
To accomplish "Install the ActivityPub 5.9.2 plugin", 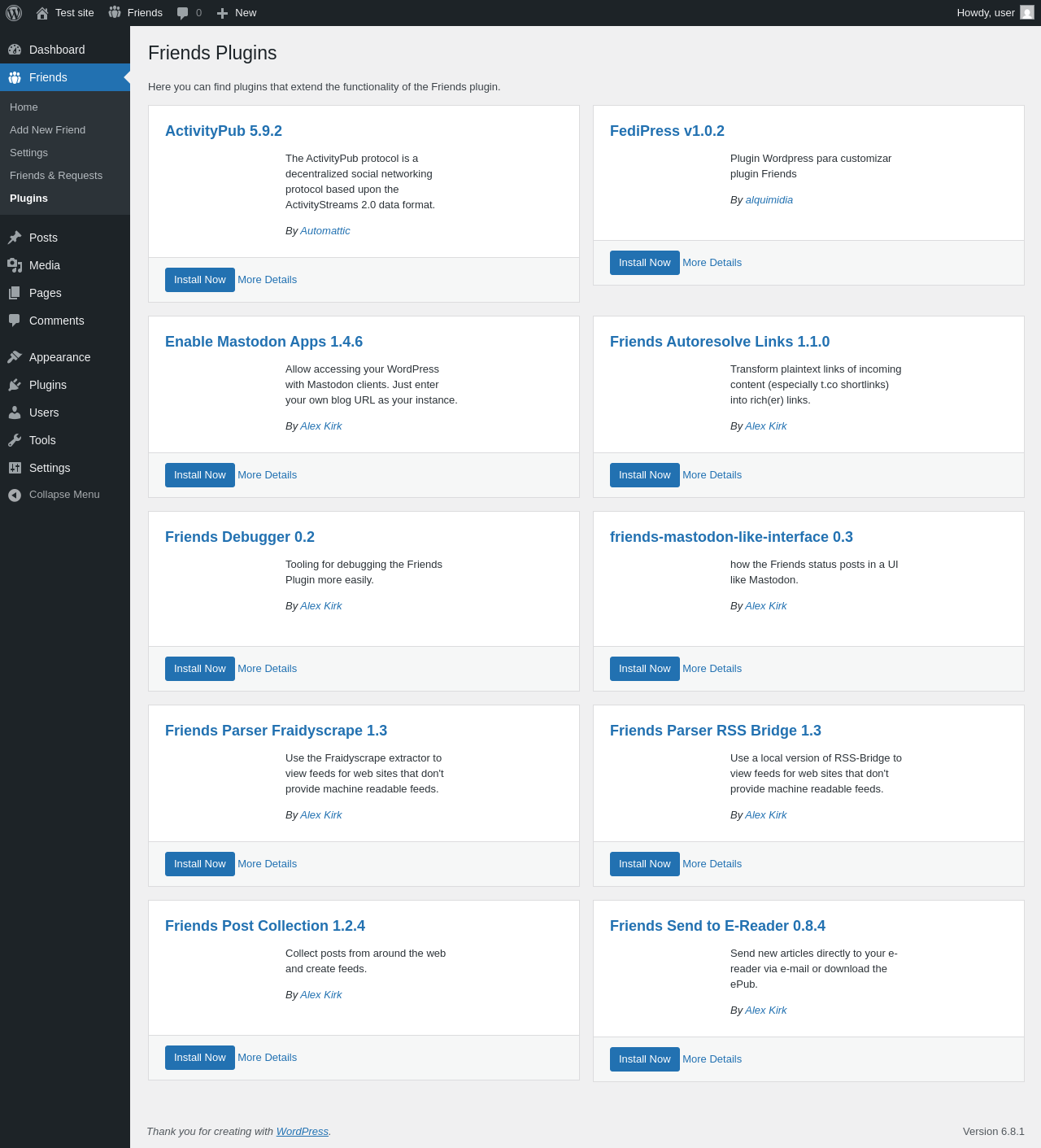I will pyautogui.click(x=200, y=280).
